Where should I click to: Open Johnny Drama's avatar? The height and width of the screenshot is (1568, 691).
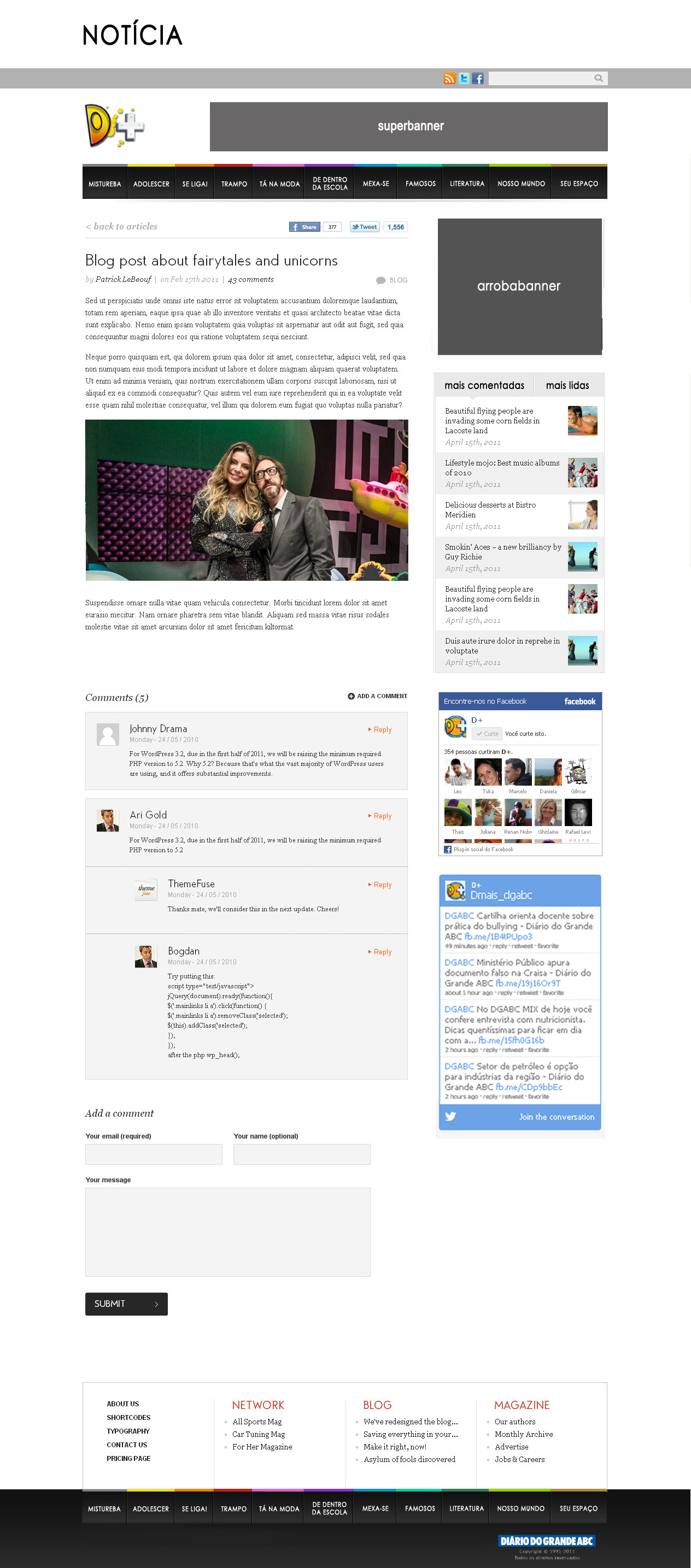click(108, 734)
